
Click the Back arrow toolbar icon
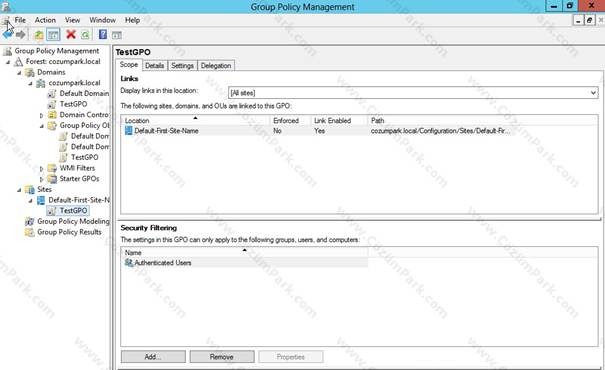[x=7, y=35]
